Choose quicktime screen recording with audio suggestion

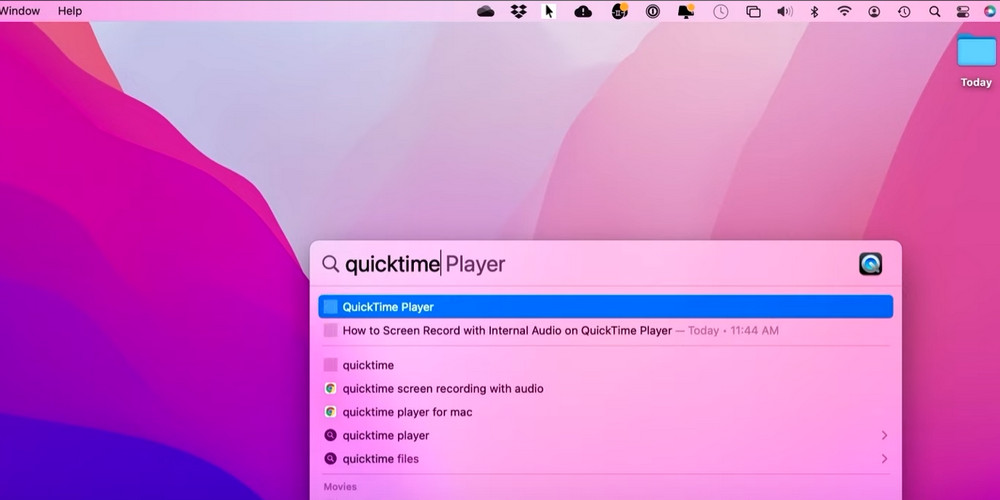[x=605, y=388]
